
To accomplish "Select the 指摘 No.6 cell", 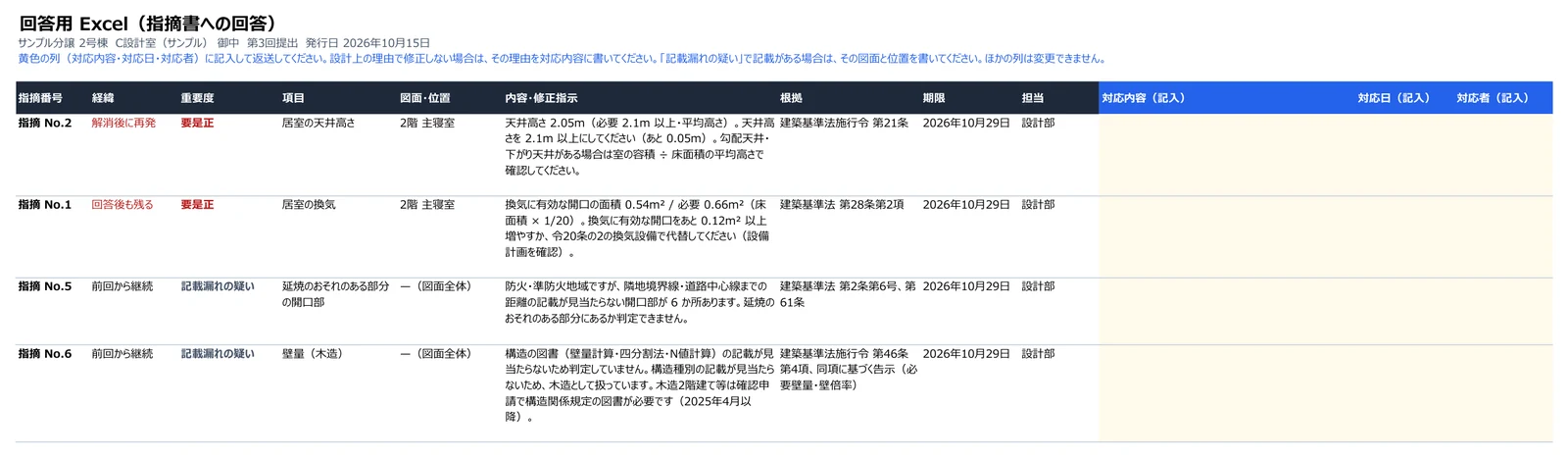I will coord(45,354).
